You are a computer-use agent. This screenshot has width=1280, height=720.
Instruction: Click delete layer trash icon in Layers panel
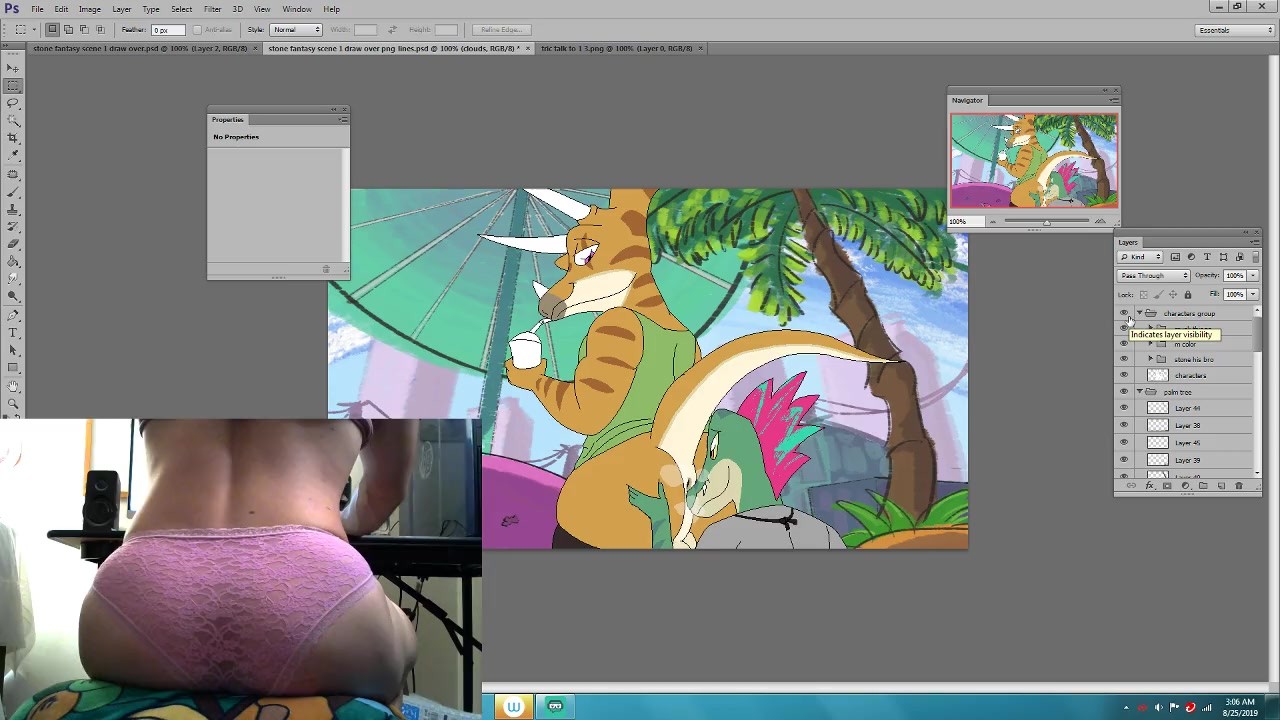[1239, 486]
